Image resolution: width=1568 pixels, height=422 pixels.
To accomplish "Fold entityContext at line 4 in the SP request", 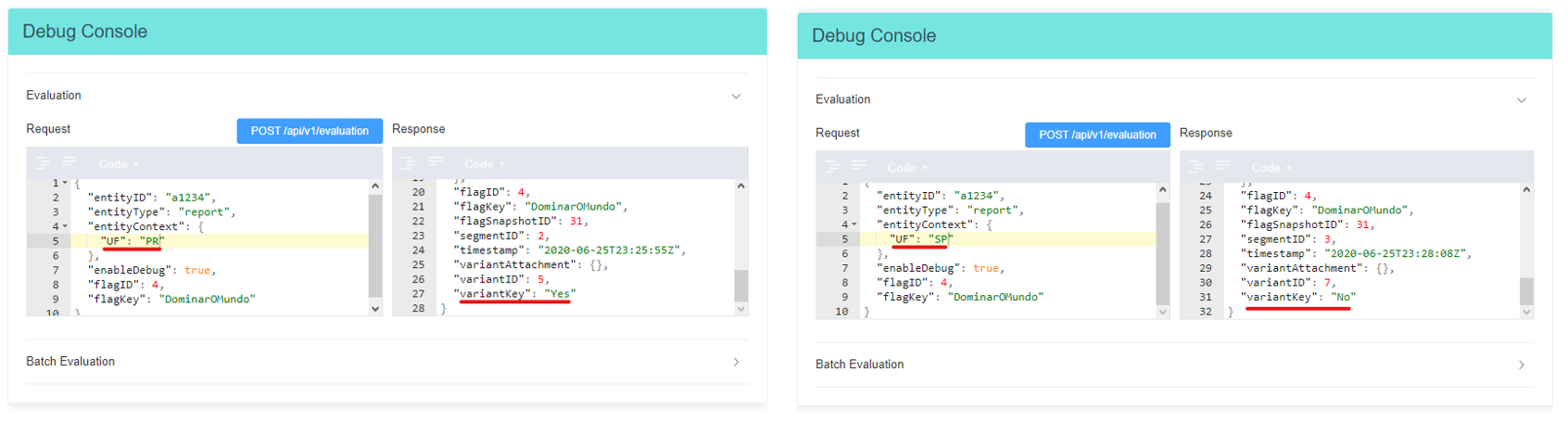I will pyautogui.click(x=854, y=224).
